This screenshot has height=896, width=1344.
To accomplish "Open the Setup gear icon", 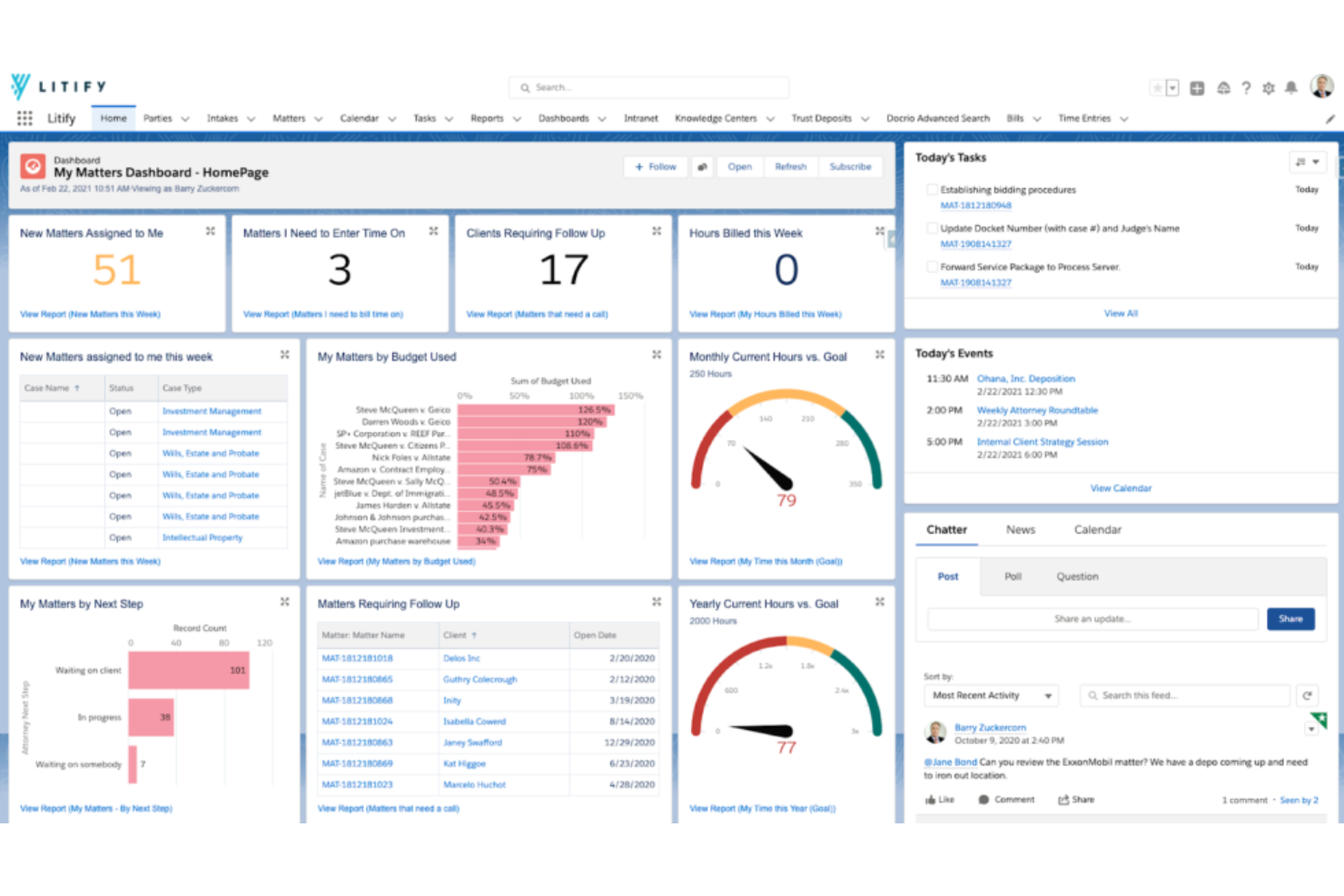I will point(1269,87).
